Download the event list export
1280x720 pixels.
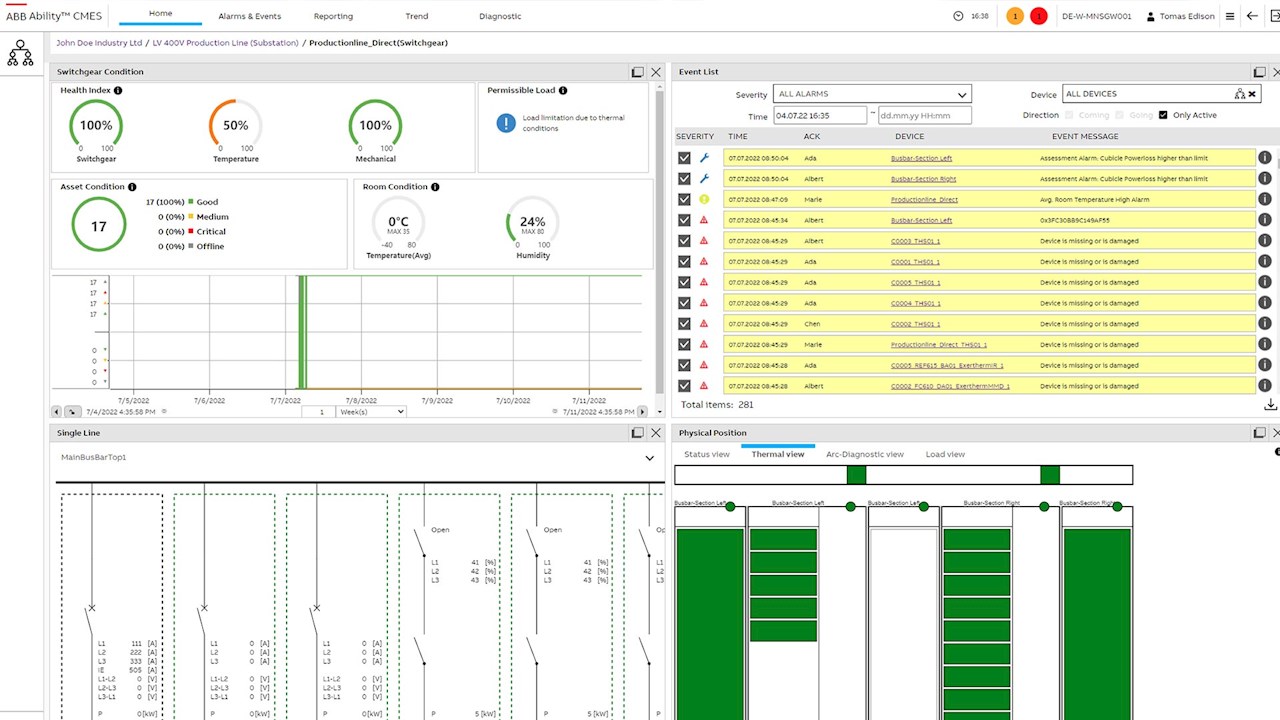click(x=1270, y=404)
